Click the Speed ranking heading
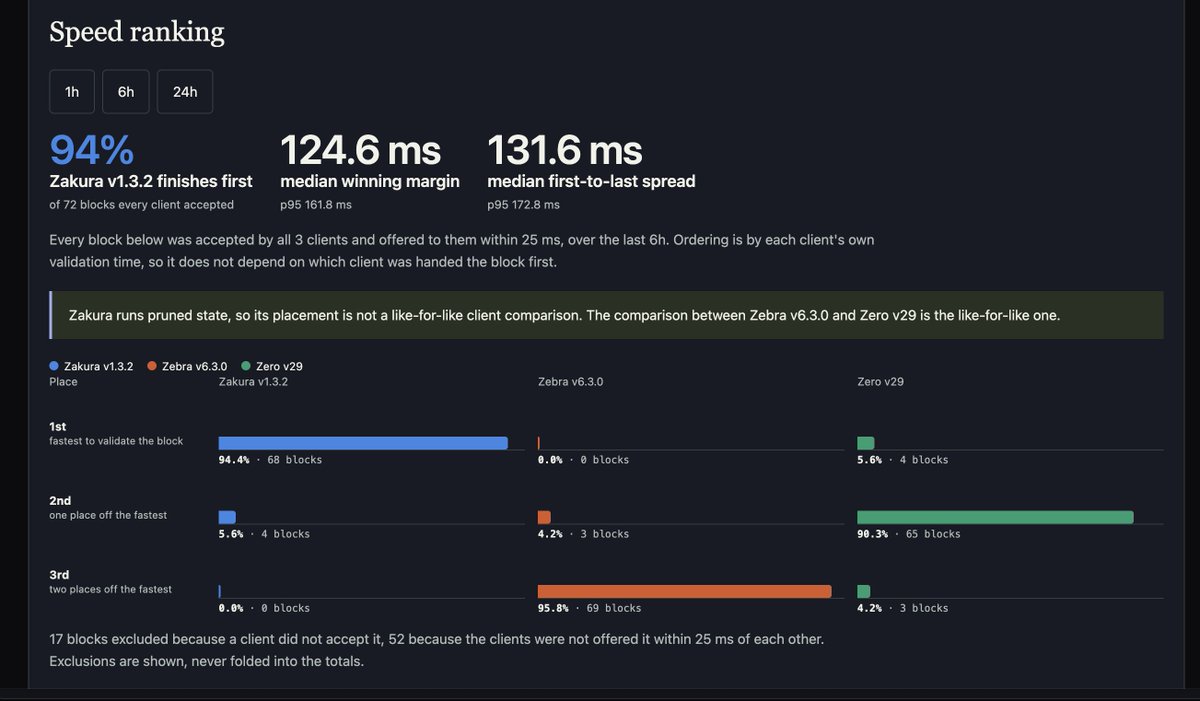The height and width of the screenshot is (701, 1200). tap(137, 32)
